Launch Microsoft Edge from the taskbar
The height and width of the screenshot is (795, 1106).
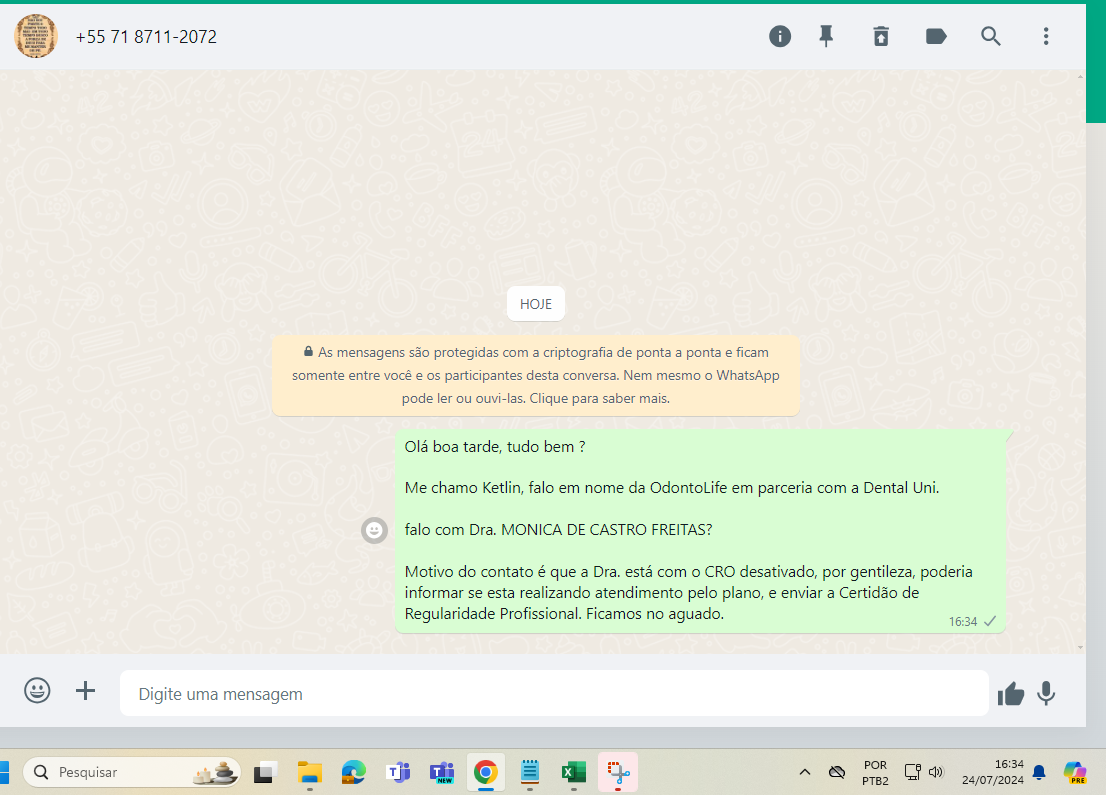point(354,772)
